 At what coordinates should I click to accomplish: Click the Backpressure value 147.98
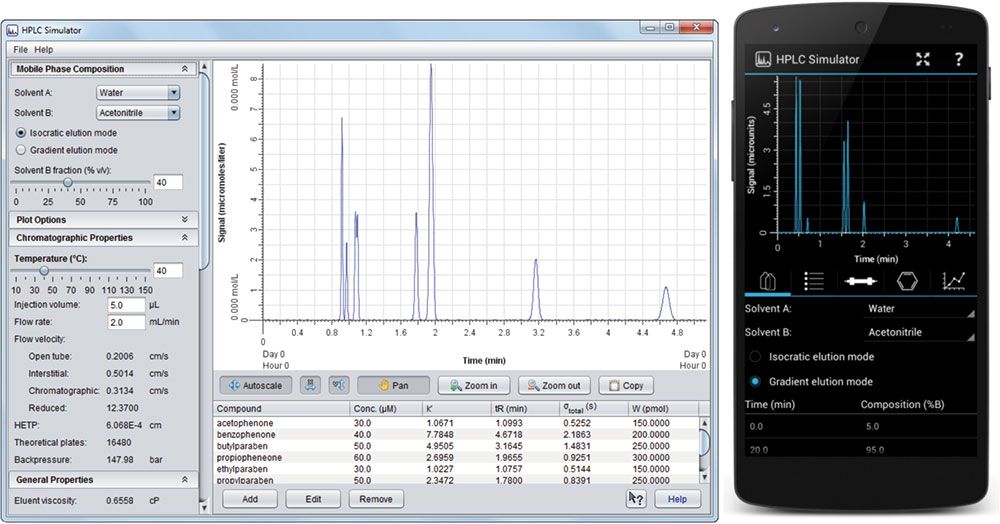pos(120,460)
